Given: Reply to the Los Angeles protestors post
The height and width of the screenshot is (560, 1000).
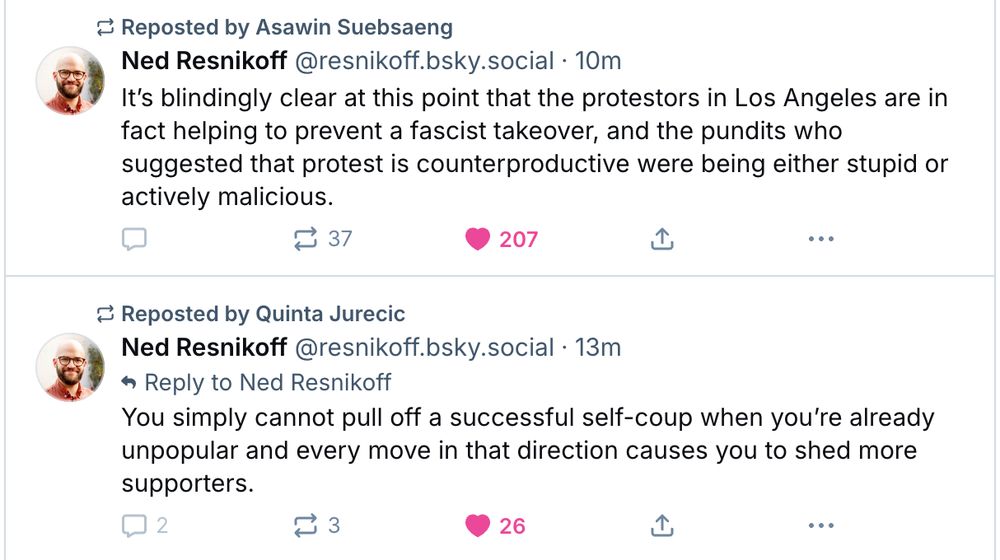Looking at the screenshot, I should click(134, 239).
